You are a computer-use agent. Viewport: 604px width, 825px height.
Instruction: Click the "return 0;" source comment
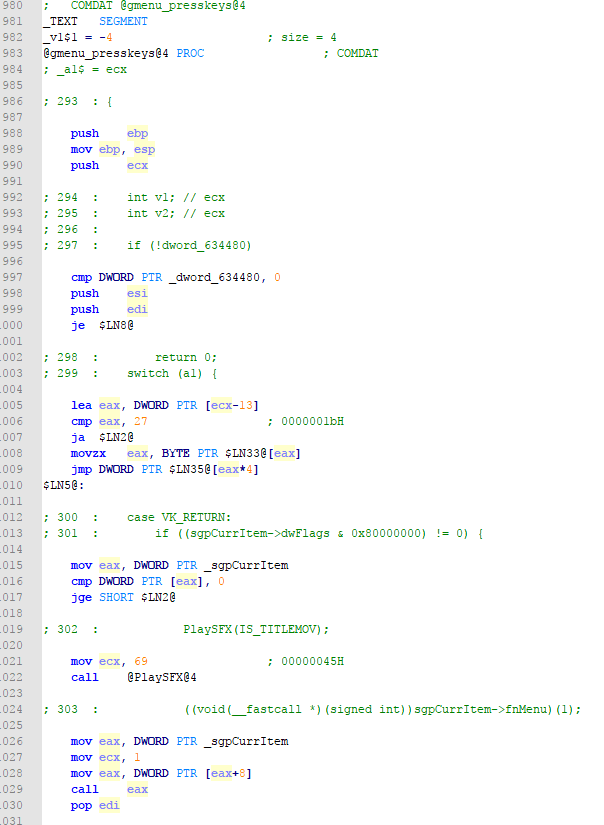(x=186, y=358)
